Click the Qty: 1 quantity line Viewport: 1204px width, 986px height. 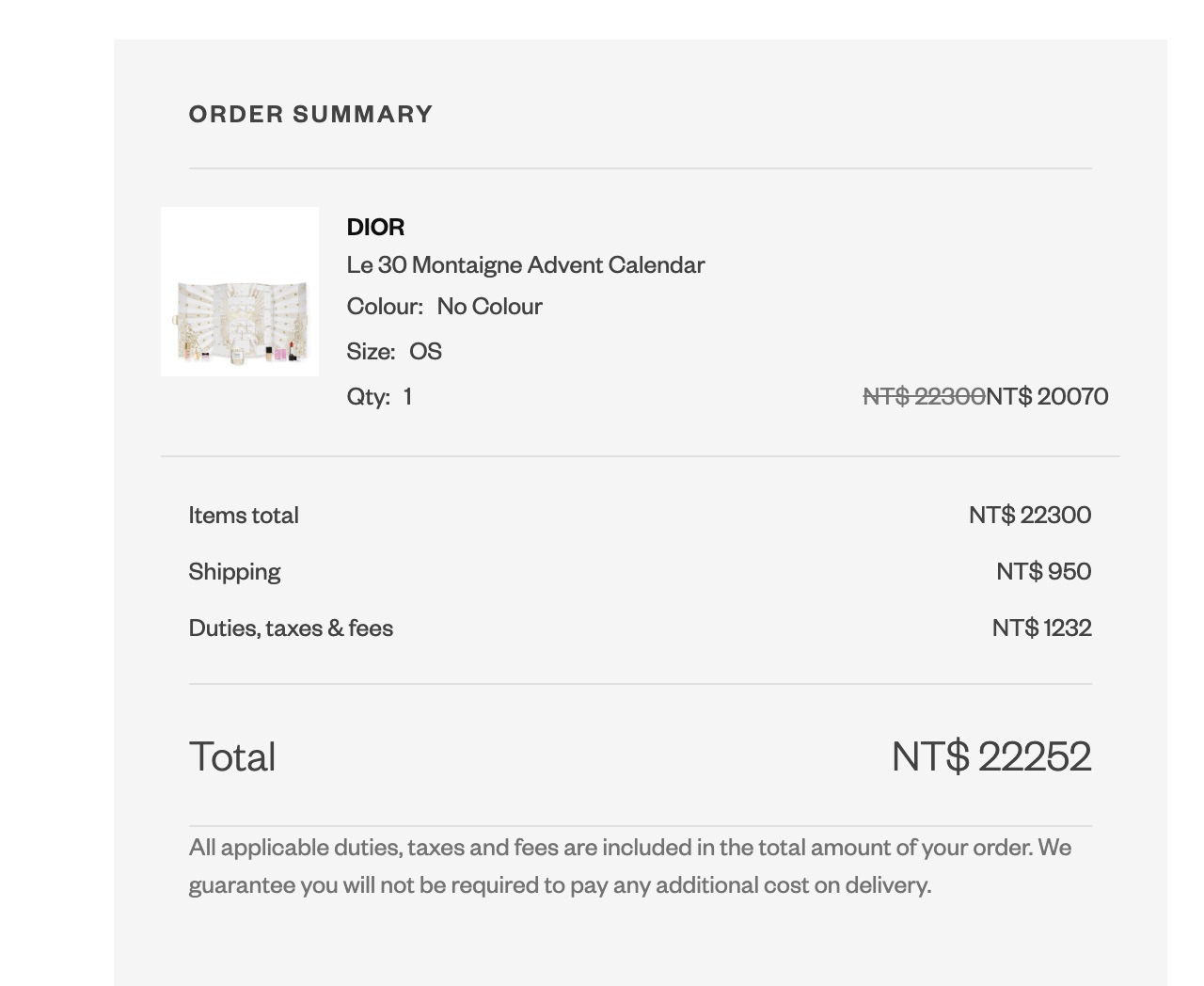(x=379, y=396)
